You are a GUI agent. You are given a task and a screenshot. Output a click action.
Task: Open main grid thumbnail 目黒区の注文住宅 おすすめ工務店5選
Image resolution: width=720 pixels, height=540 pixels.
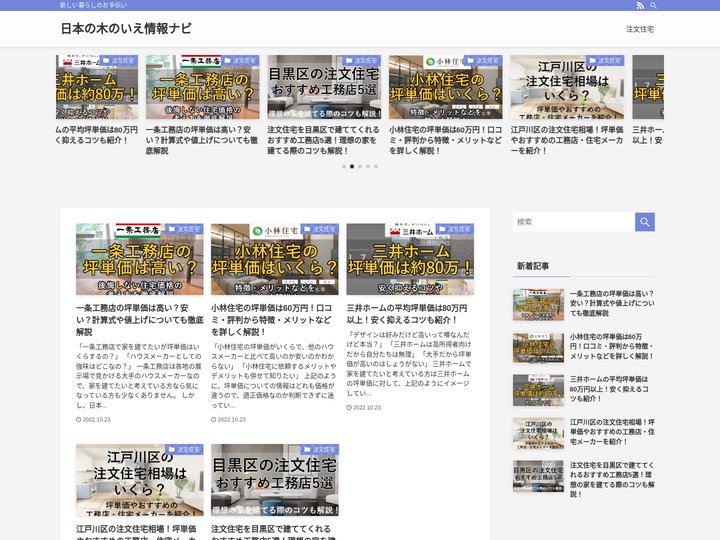click(275, 480)
